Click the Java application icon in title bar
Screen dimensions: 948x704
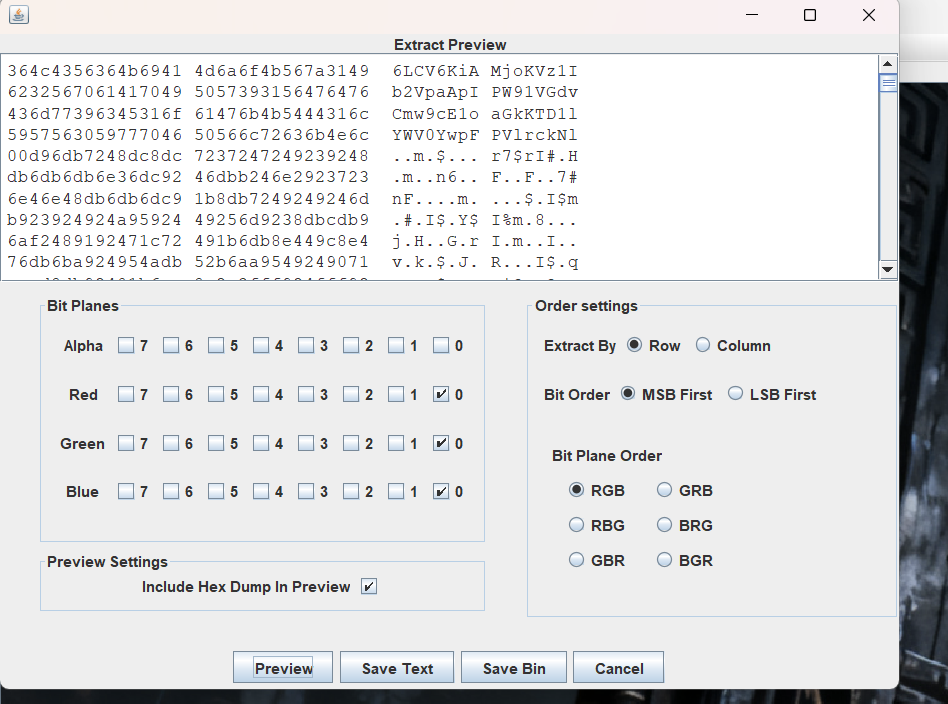(19, 15)
